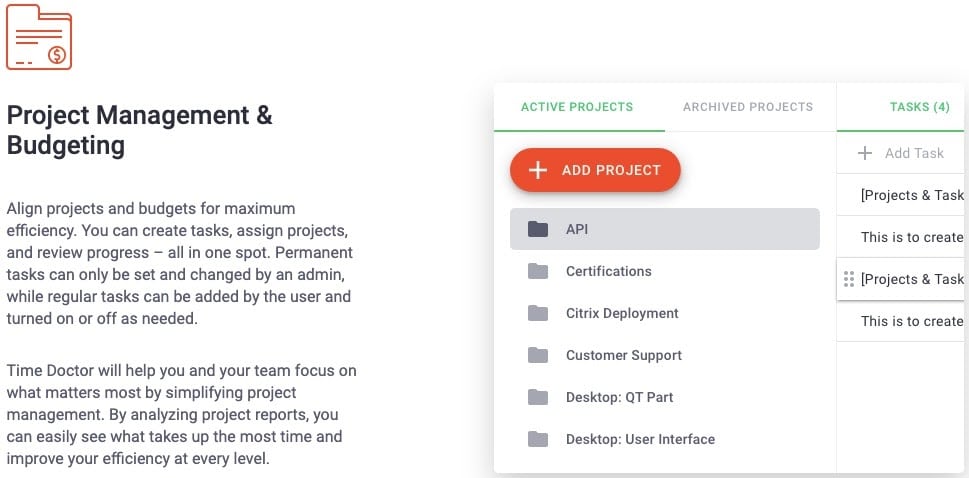Open the Customer Support project

tap(624, 355)
